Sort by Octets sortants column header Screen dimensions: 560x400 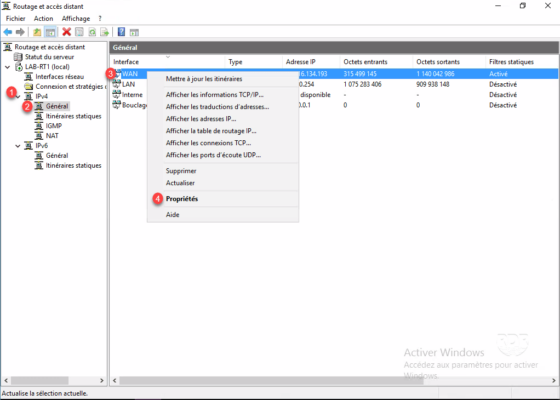(449, 62)
